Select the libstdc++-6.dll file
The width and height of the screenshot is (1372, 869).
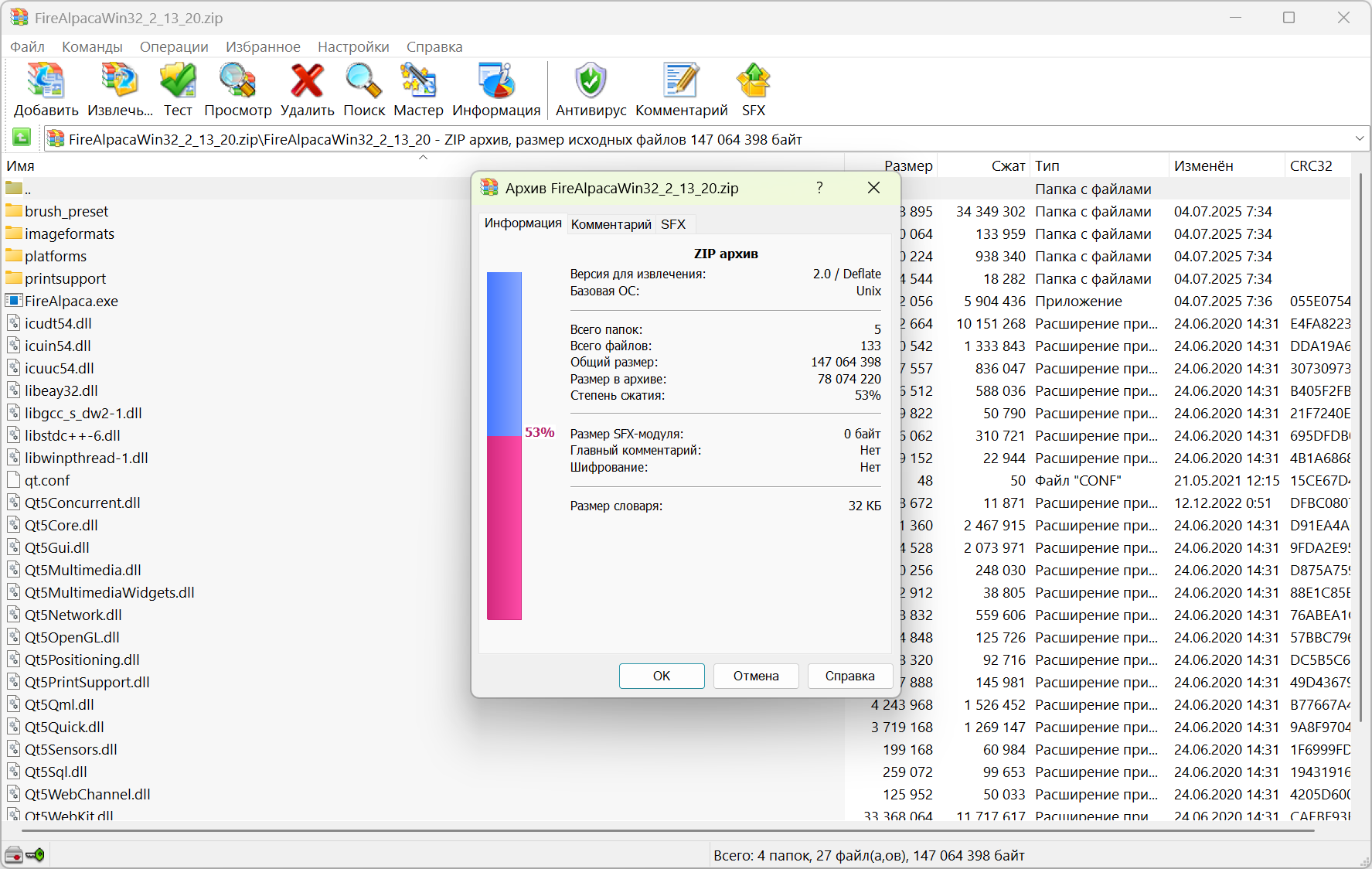click(x=63, y=435)
